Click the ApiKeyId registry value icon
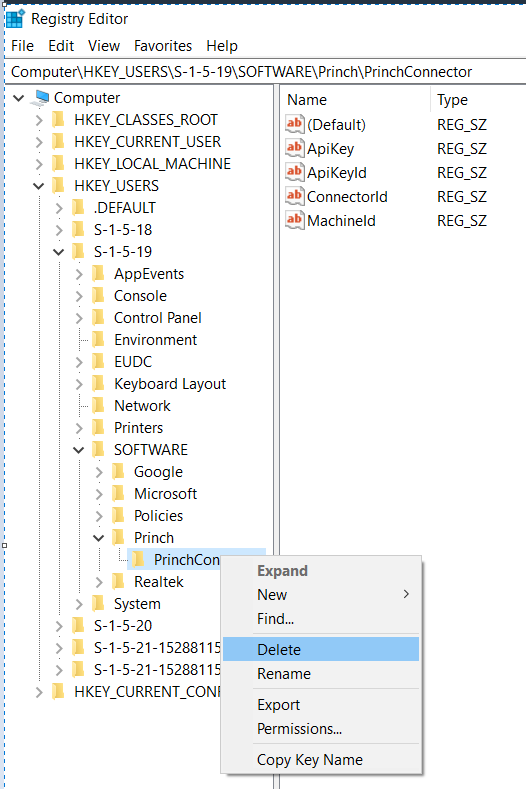 [x=294, y=173]
